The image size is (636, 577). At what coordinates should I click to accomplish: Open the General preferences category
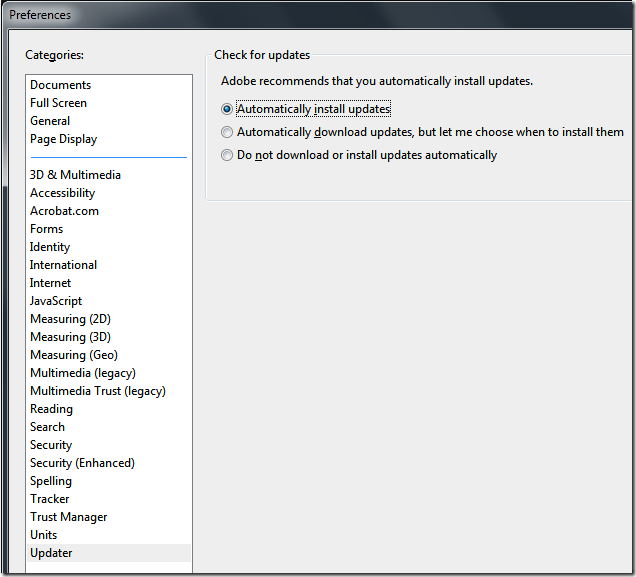(50, 121)
